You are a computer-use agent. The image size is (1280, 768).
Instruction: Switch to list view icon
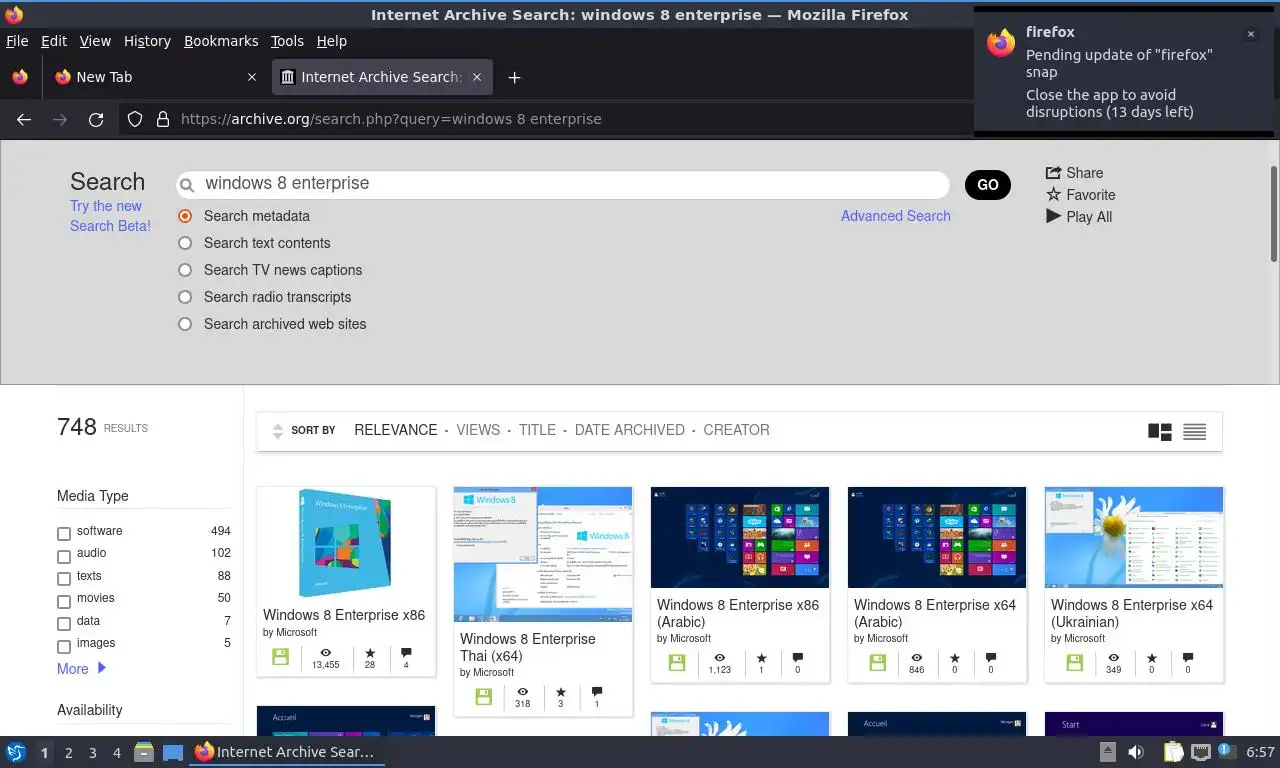point(1195,432)
